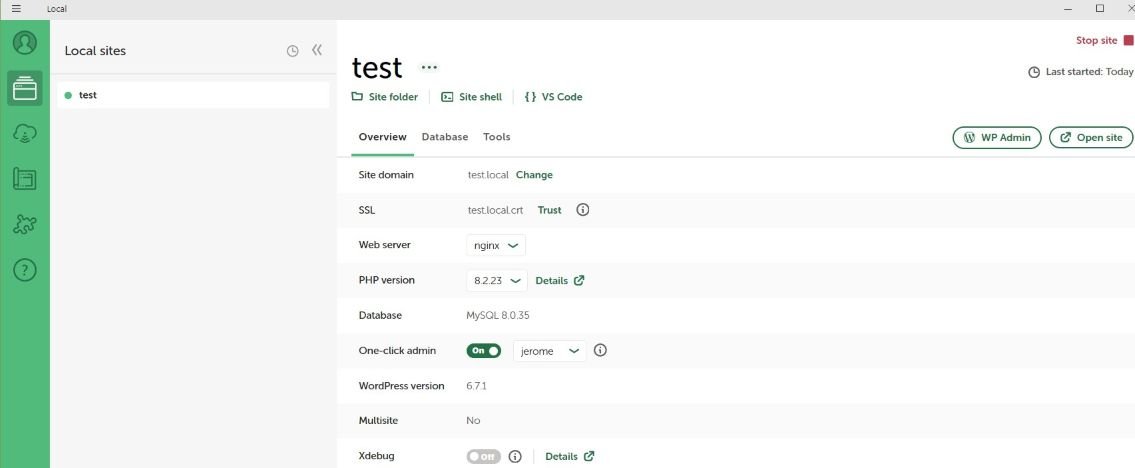Open the hamburger menu in the title bar
This screenshot has width=1135, height=468.
[x=17, y=9]
